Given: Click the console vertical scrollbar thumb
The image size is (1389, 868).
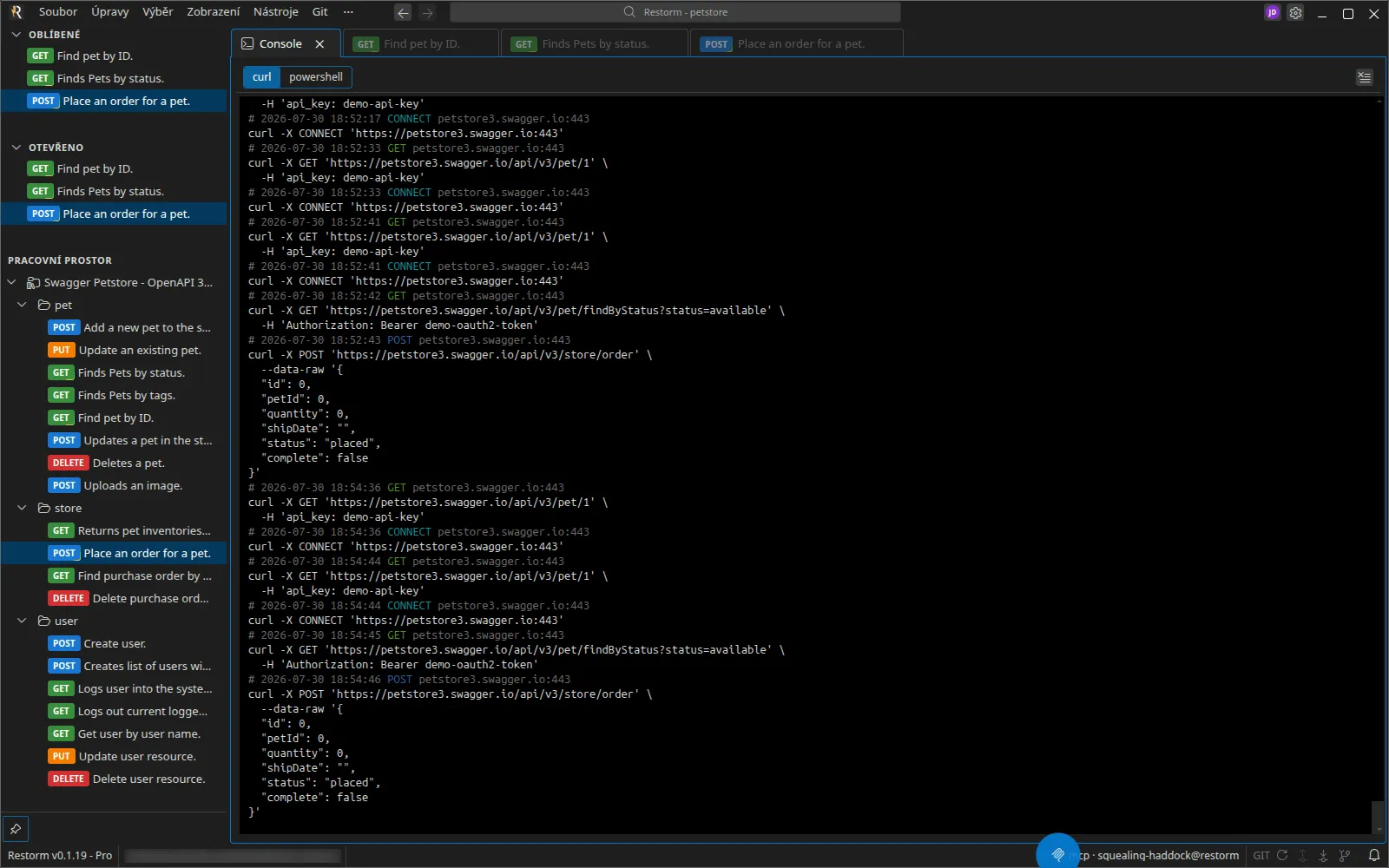Looking at the screenshot, I should point(1378,817).
